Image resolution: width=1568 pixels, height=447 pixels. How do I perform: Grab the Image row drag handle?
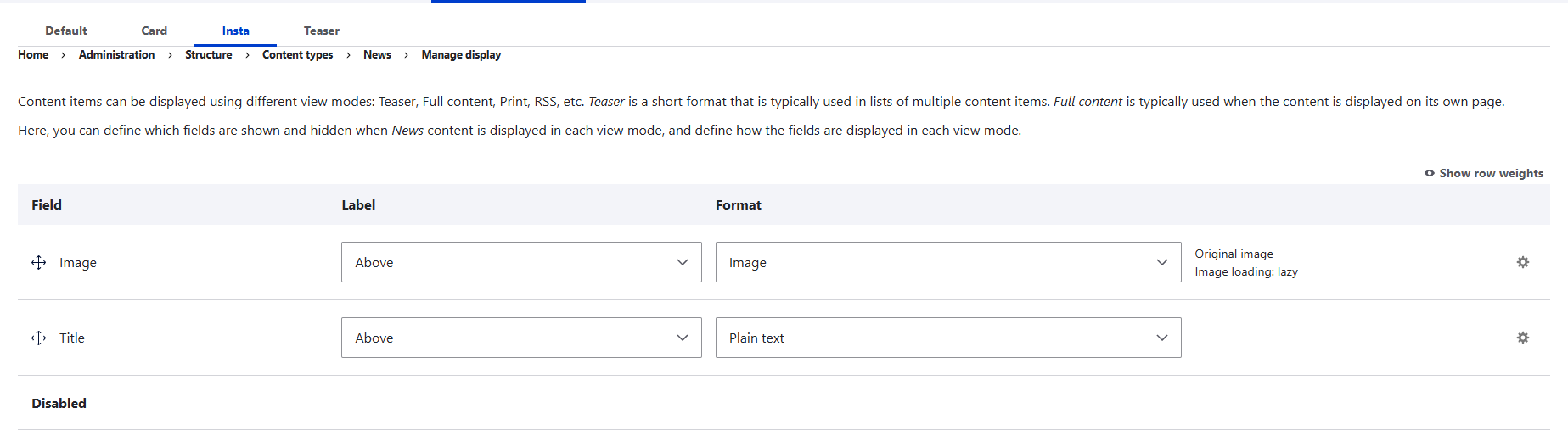[39, 262]
